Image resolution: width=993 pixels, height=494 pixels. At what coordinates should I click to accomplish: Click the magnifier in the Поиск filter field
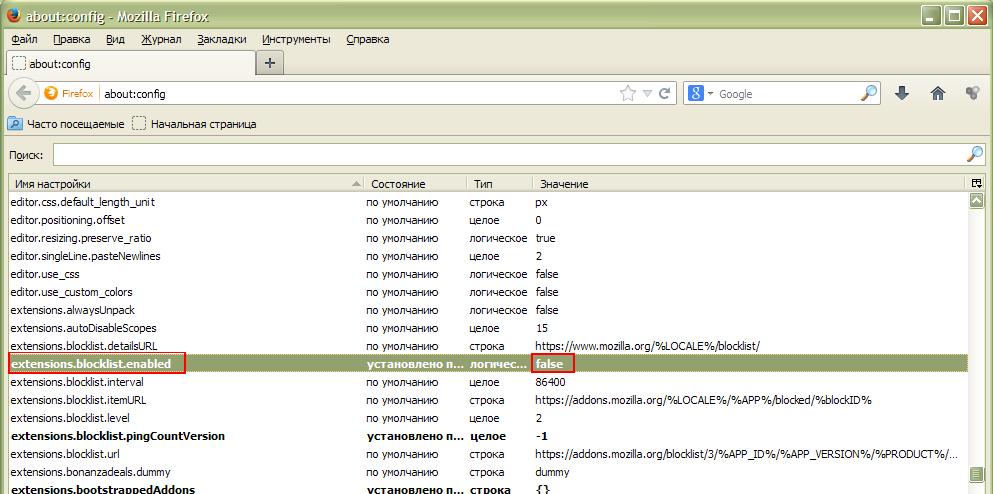[975, 154]
